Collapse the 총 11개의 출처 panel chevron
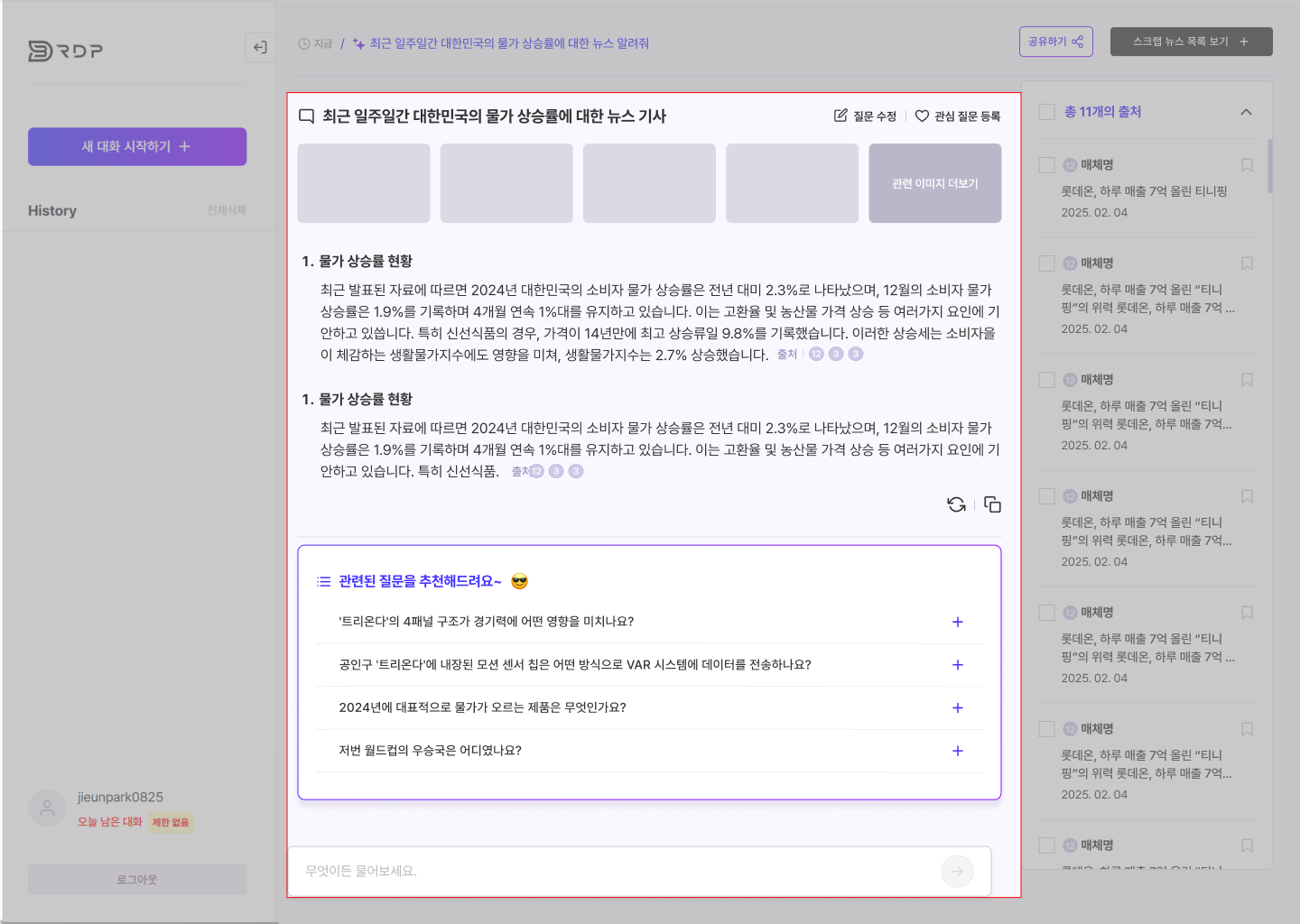 1246,112
